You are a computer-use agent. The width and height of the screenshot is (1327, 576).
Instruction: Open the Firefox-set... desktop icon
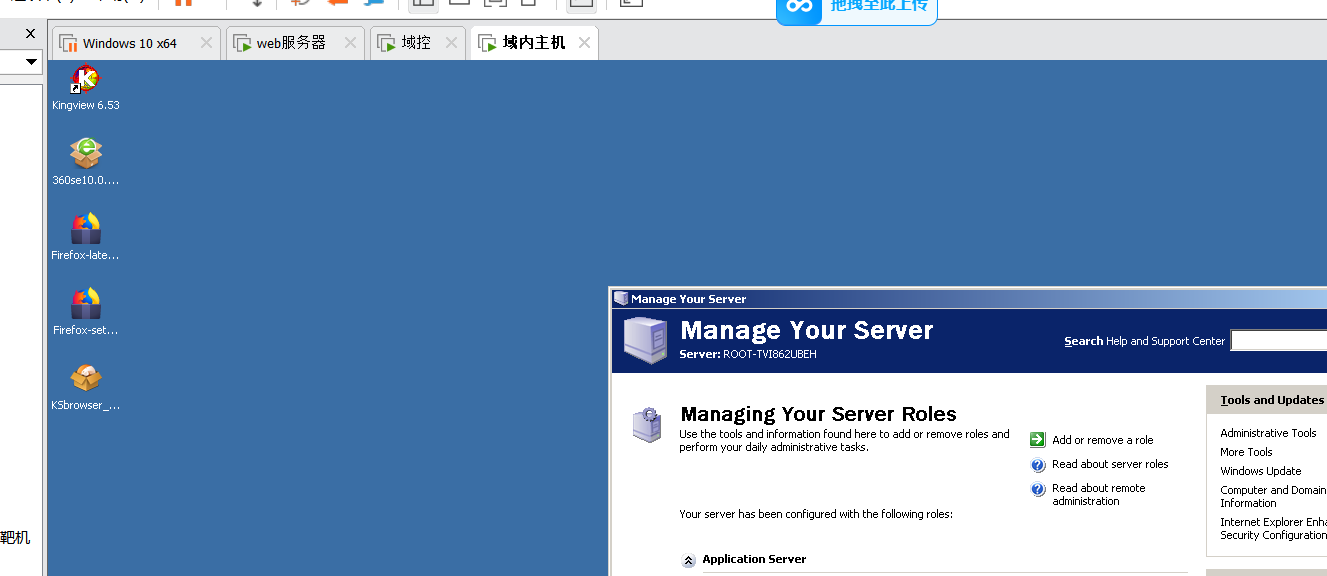pos(86,311)
